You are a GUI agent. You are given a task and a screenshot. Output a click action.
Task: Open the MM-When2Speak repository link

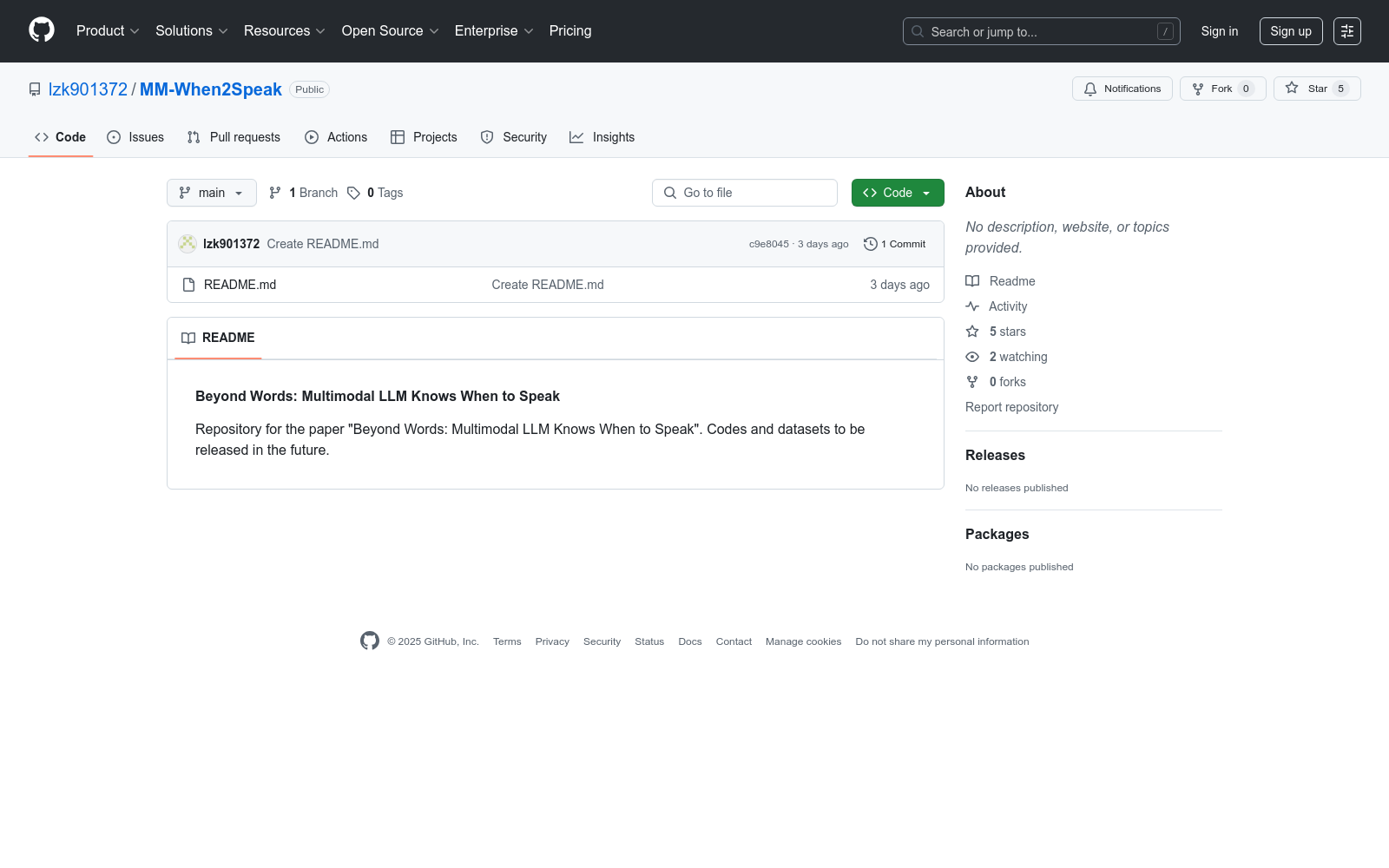(211, 89)
